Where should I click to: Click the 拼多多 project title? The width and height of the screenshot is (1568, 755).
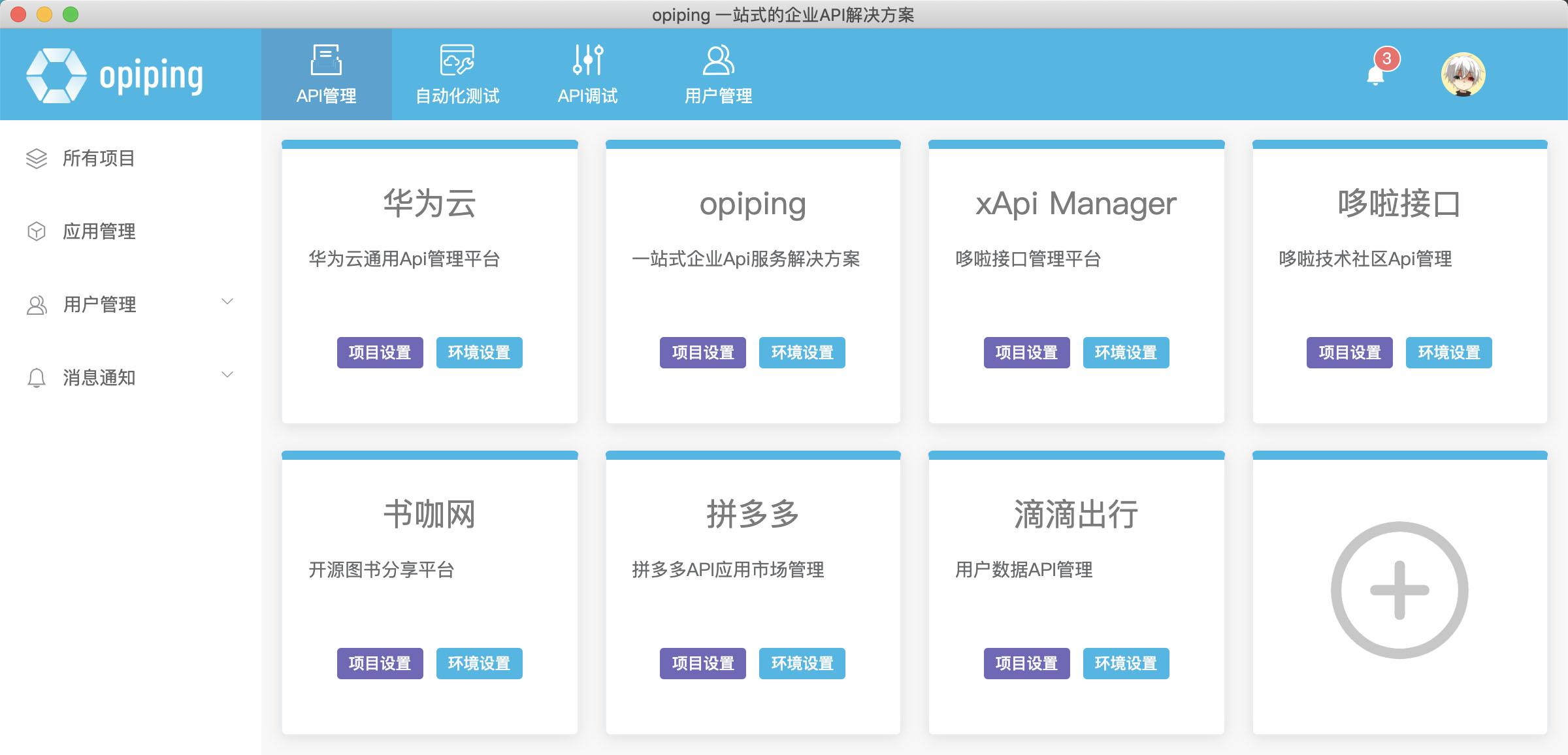coord(753,514)
